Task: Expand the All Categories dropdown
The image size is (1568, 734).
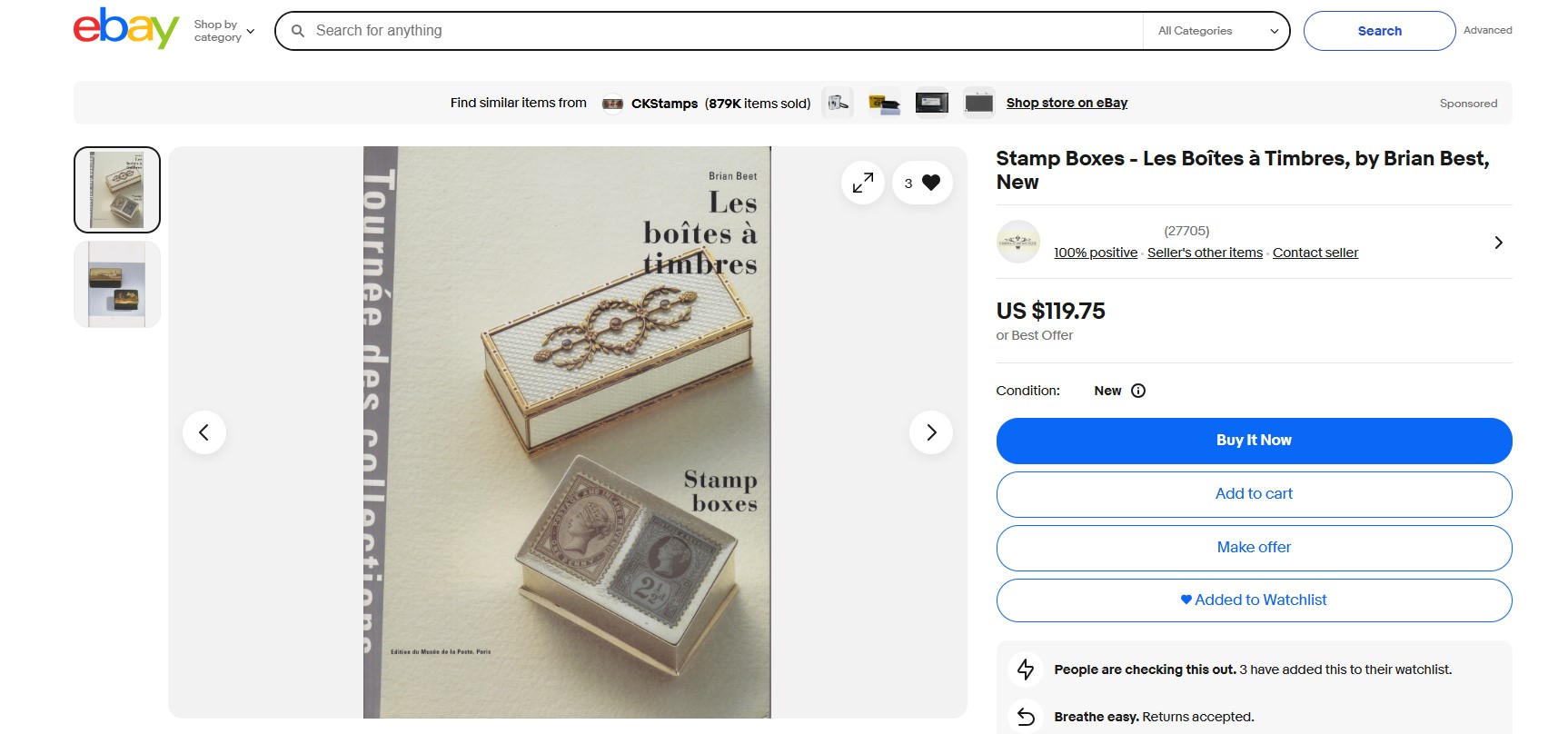Action: pyautogui.click(x=1216, y=31)
